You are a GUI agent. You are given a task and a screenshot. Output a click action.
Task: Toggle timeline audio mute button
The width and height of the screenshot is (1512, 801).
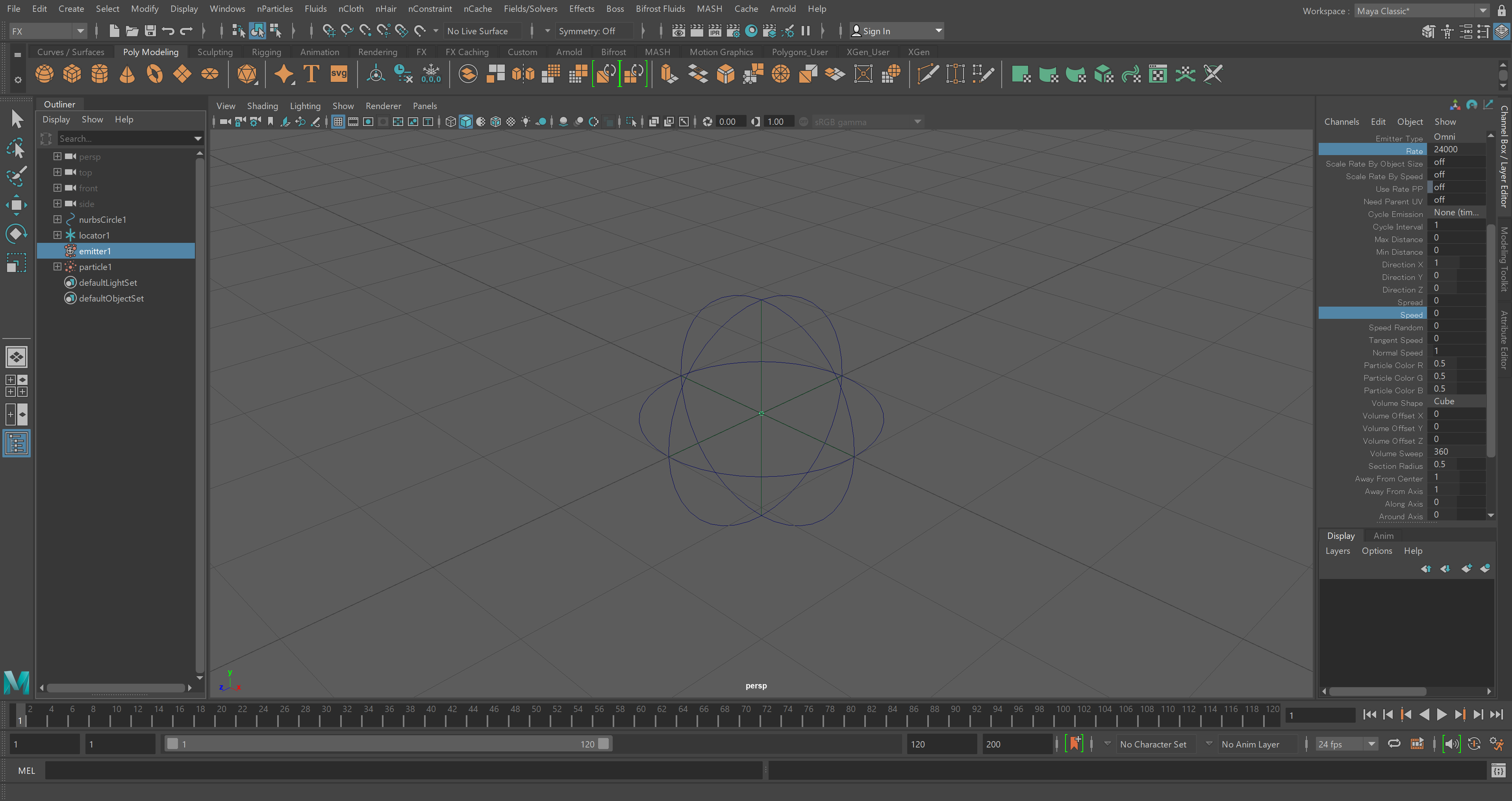coord(1451,744)
